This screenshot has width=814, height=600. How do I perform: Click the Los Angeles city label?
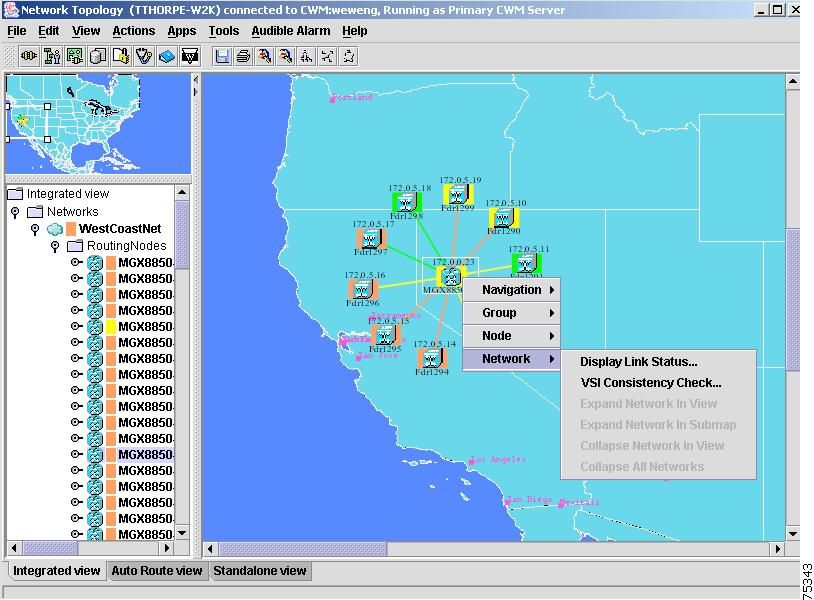(497, 459)
